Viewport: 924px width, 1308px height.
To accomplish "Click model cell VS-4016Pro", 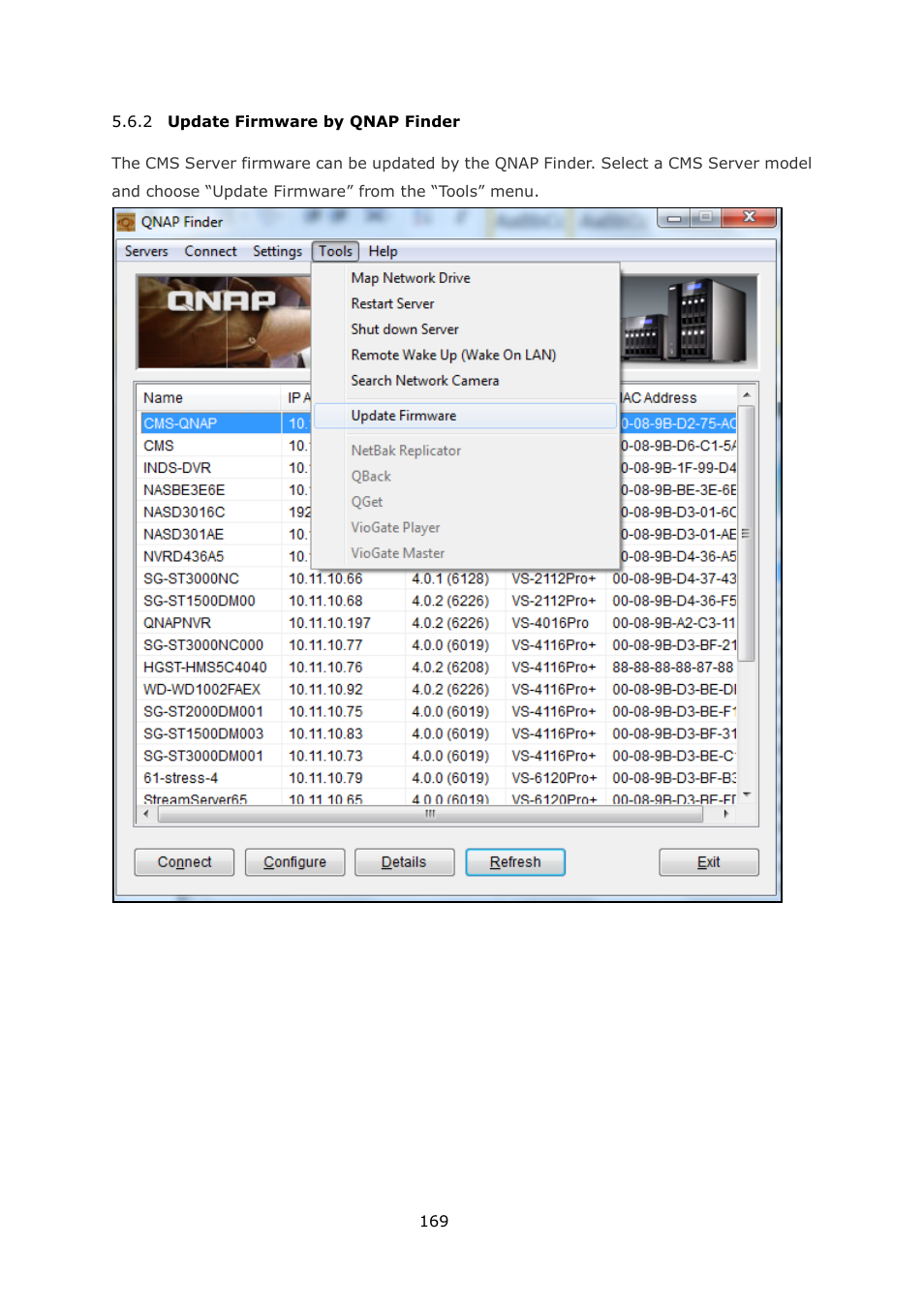I will coord(550,623).
